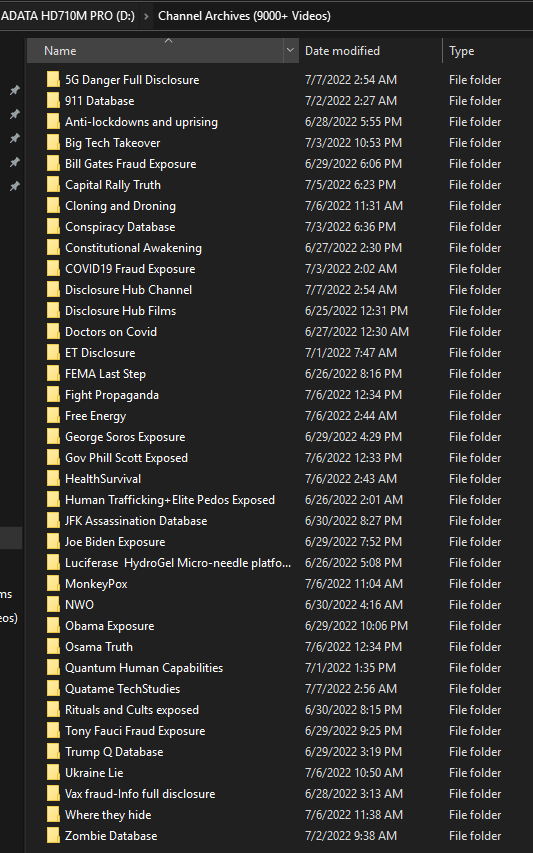This screenshot has height=853, width=533.
Task: Select Quantum Human Capabilities folder name
Action: (144, 667)
